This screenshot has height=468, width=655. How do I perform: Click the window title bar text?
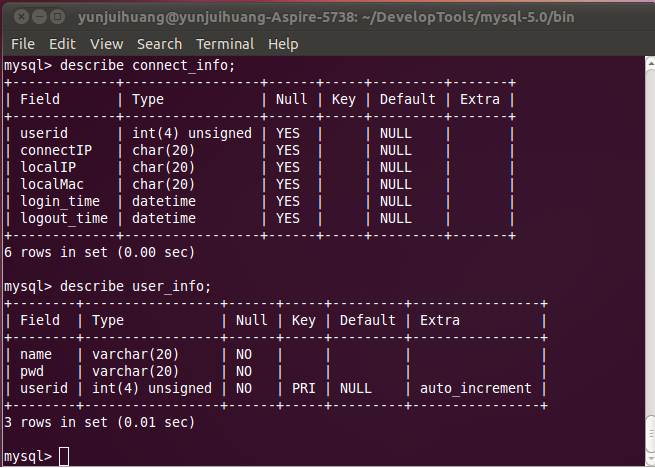[326, 17]
